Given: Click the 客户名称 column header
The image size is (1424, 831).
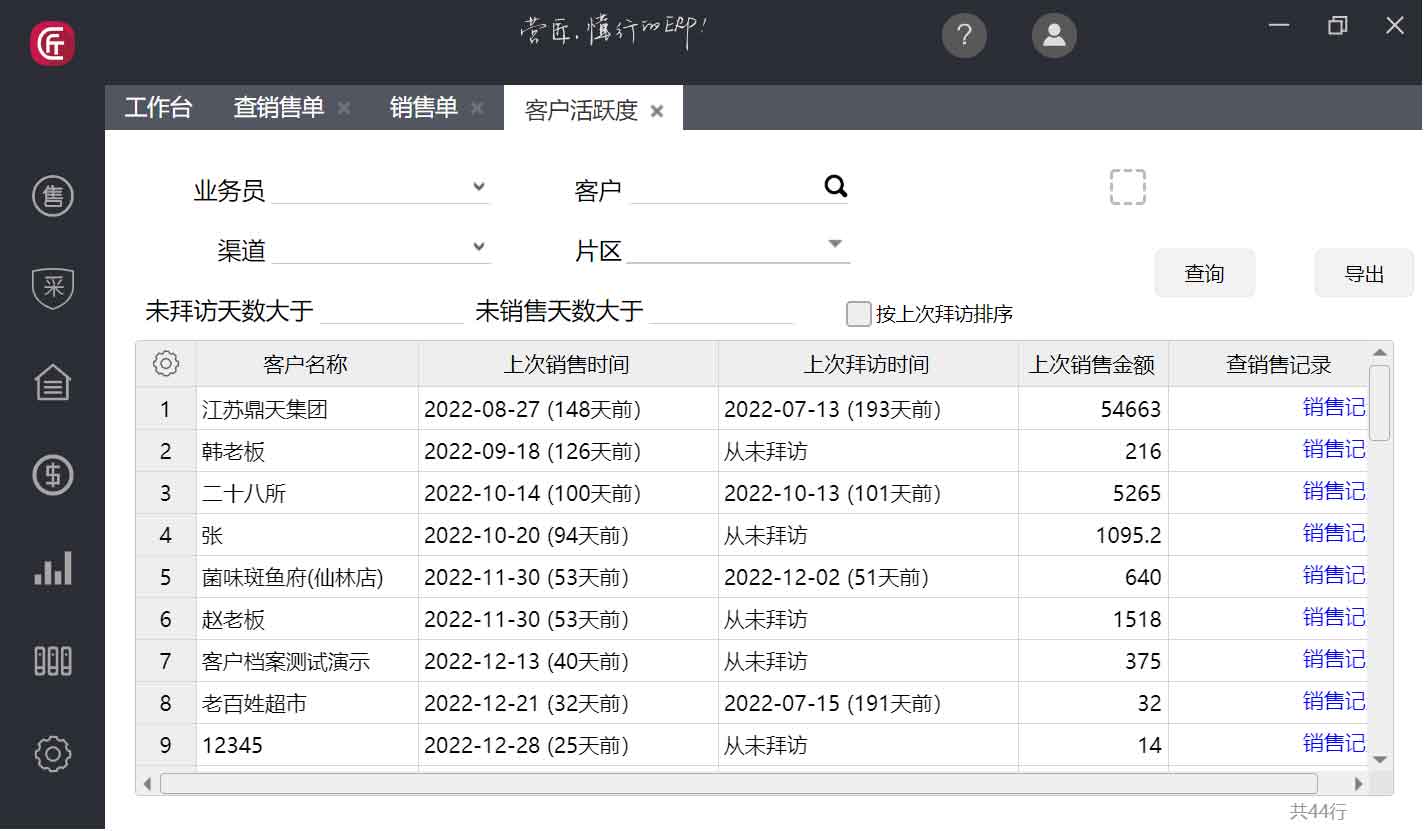Looking at the screenshot, I should (x=307, y=364).
